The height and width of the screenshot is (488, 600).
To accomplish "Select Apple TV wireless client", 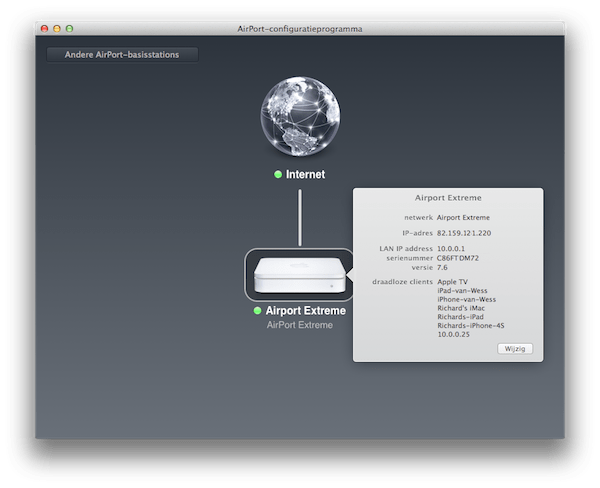I will pos(452,282).
